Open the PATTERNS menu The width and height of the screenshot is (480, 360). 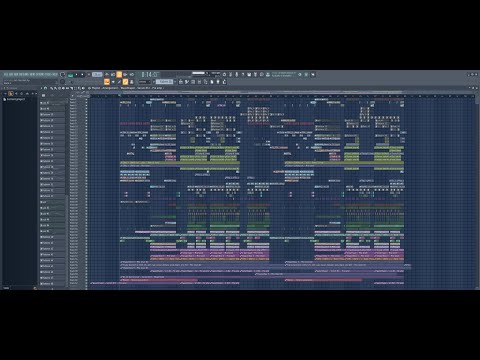pyautogui.click(x=24, y=75)
